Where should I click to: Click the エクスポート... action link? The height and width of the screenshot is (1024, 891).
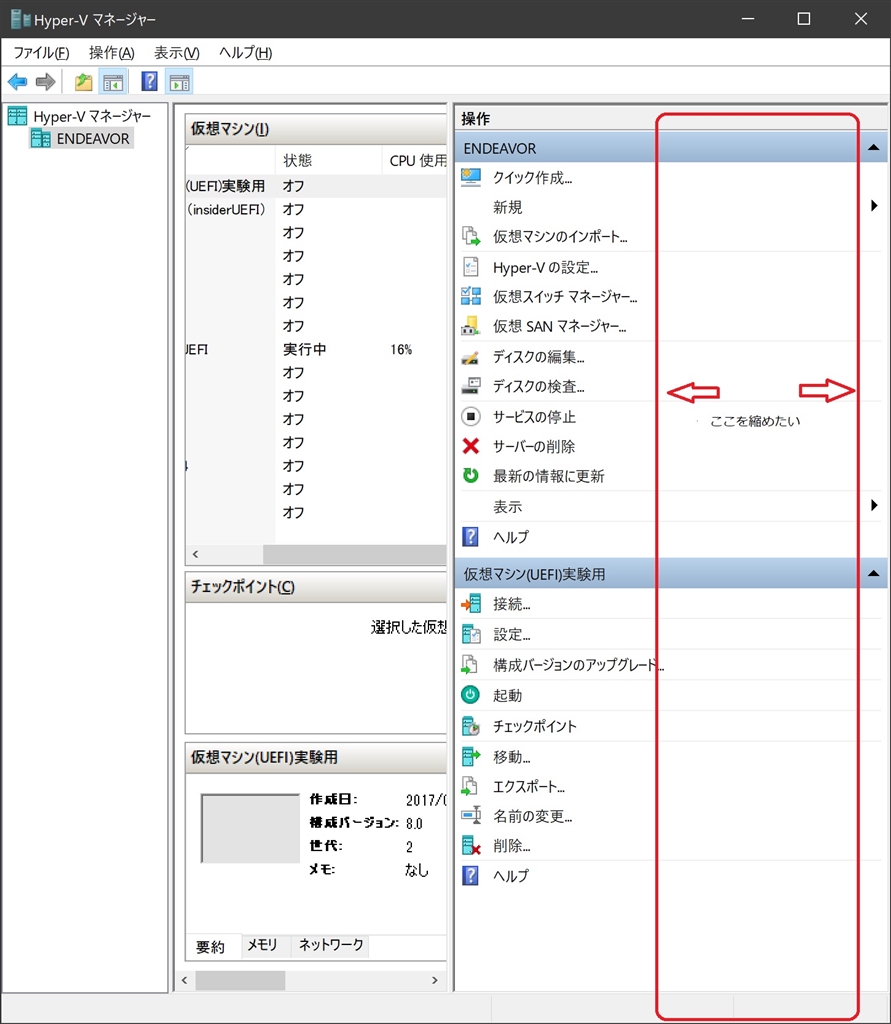528,786
